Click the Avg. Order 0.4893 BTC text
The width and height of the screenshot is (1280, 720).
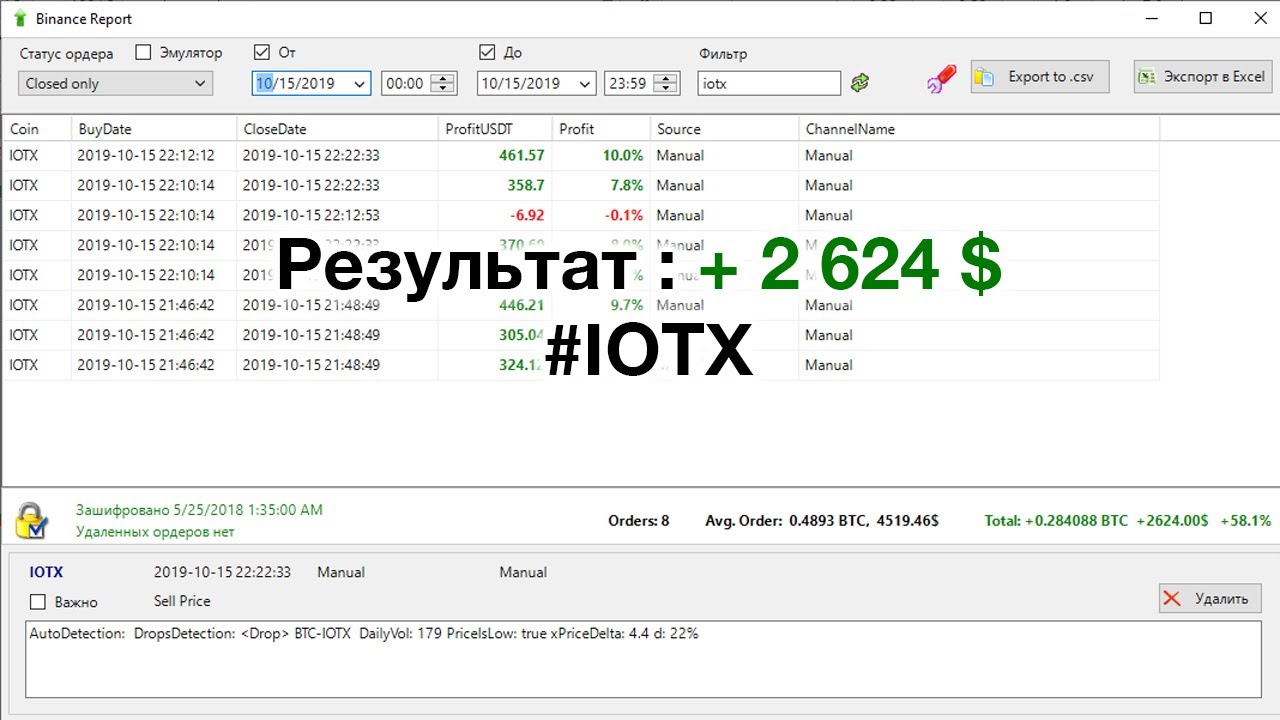click(823, 521)
